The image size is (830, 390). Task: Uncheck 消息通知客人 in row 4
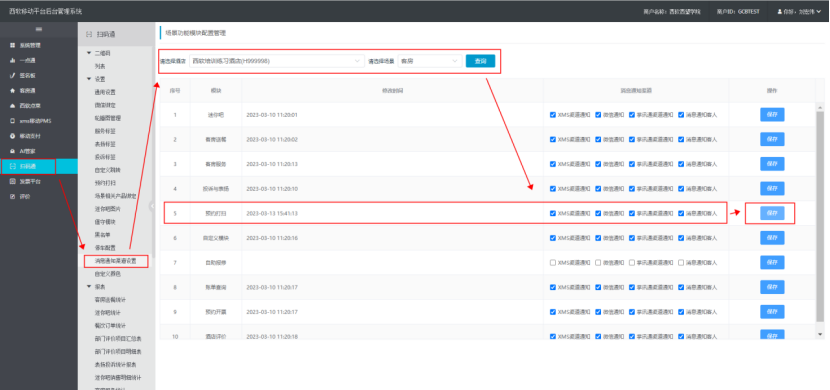coord(681,189)
